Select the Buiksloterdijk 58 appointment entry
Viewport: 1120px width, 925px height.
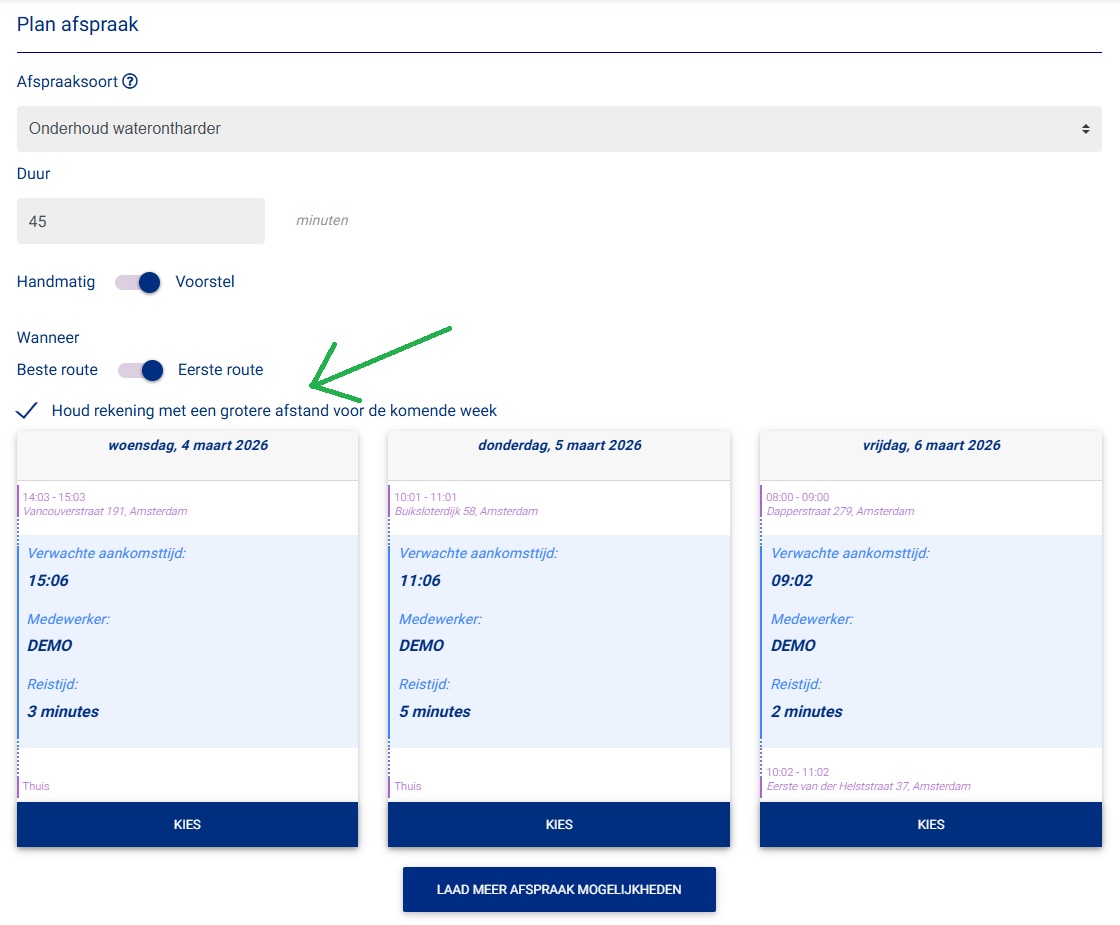tap(466, 504)
